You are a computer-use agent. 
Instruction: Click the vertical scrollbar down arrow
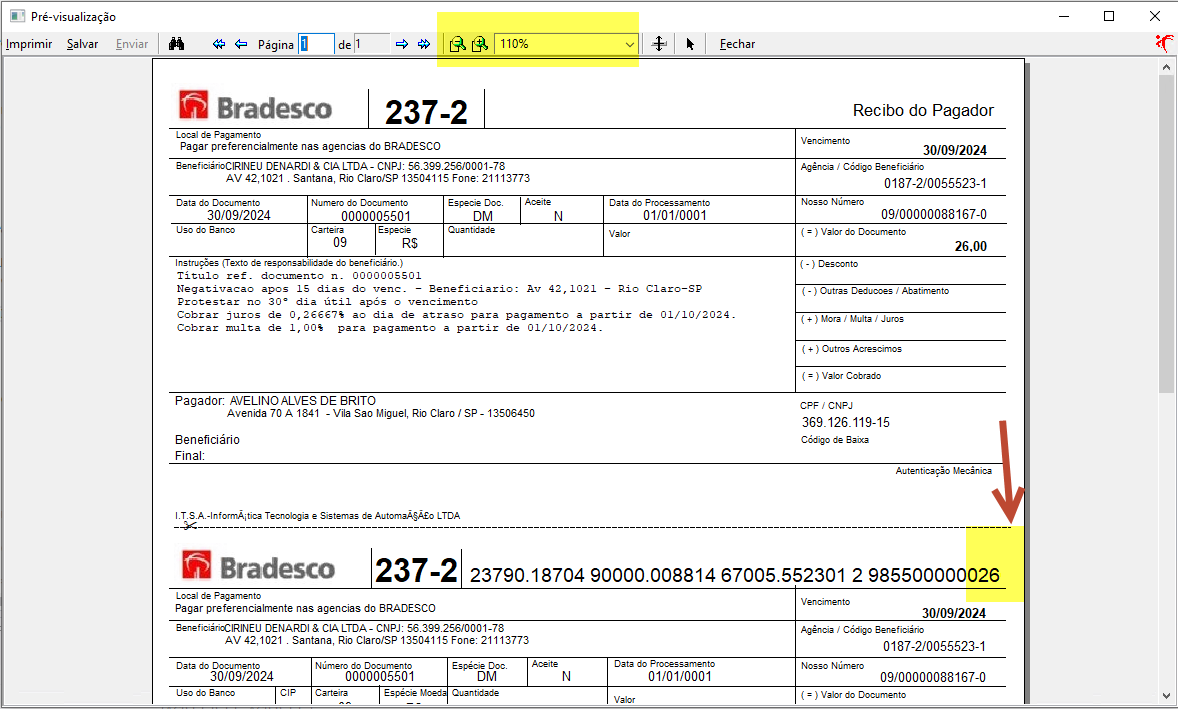(1166, 695)
